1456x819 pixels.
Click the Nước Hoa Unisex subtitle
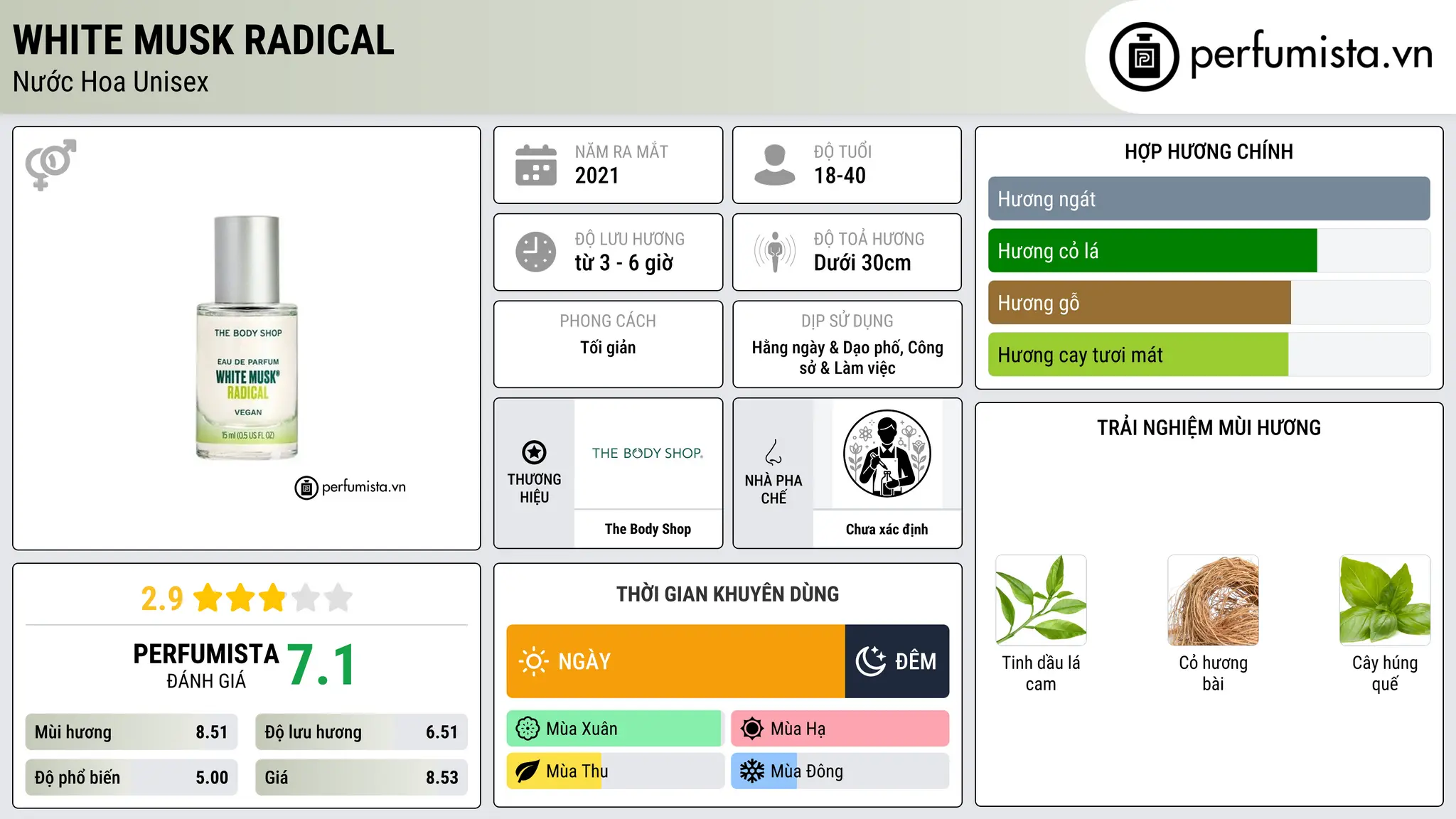111,82
